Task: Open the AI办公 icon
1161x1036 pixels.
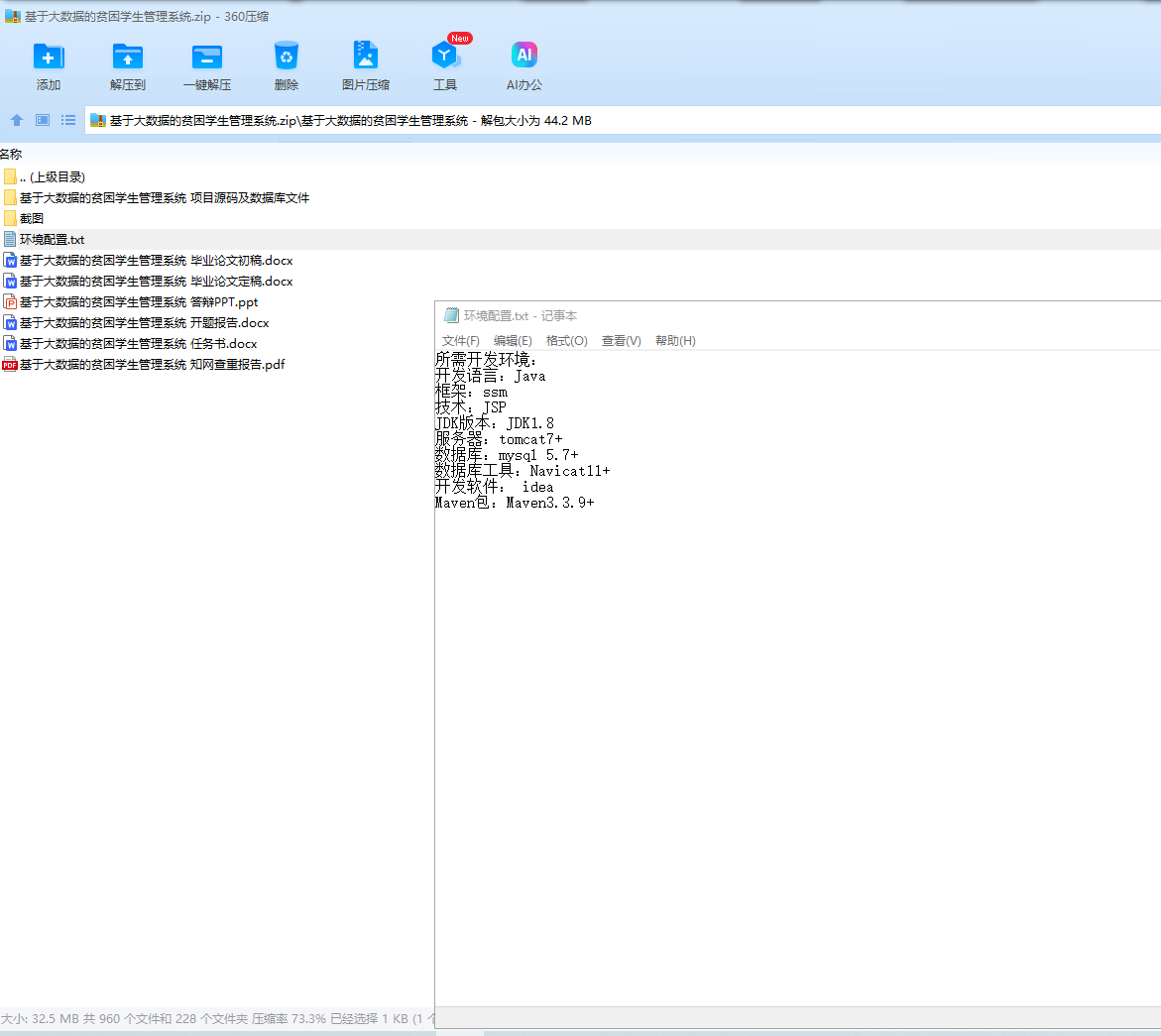Action: pyautogui.click(x=524, y=55)
